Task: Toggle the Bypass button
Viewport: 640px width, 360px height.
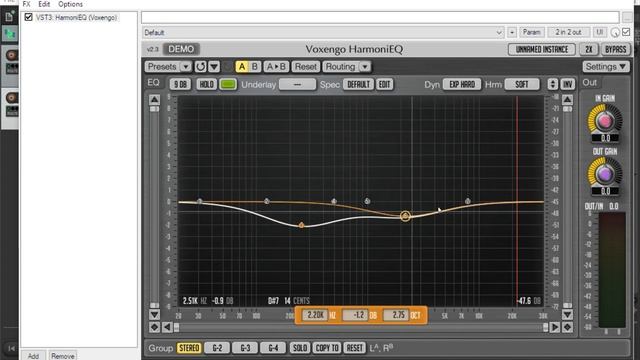Action: pyautogui.click(x=616, y=49)
